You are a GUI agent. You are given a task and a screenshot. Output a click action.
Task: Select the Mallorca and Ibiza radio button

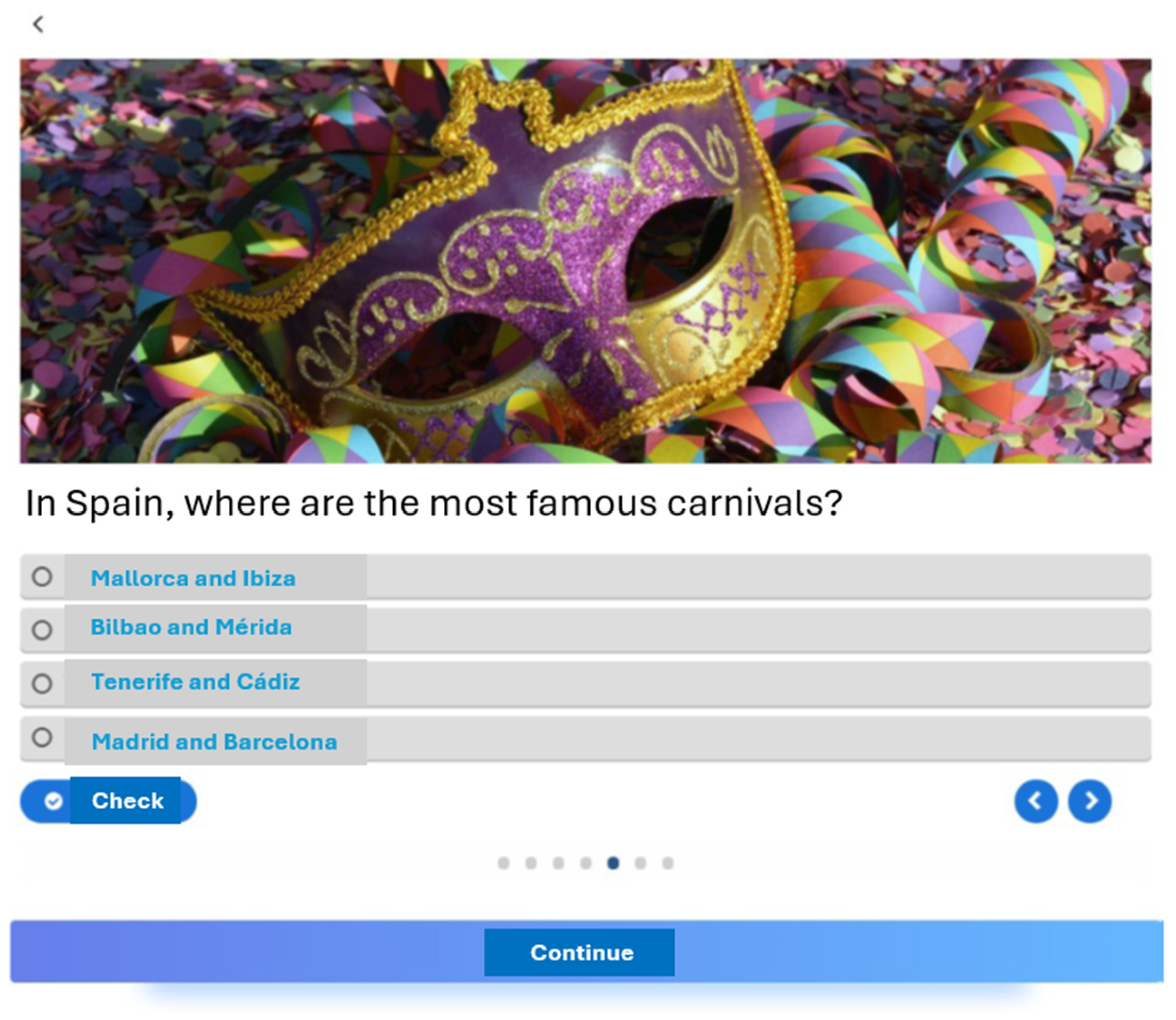pos(42,577)
